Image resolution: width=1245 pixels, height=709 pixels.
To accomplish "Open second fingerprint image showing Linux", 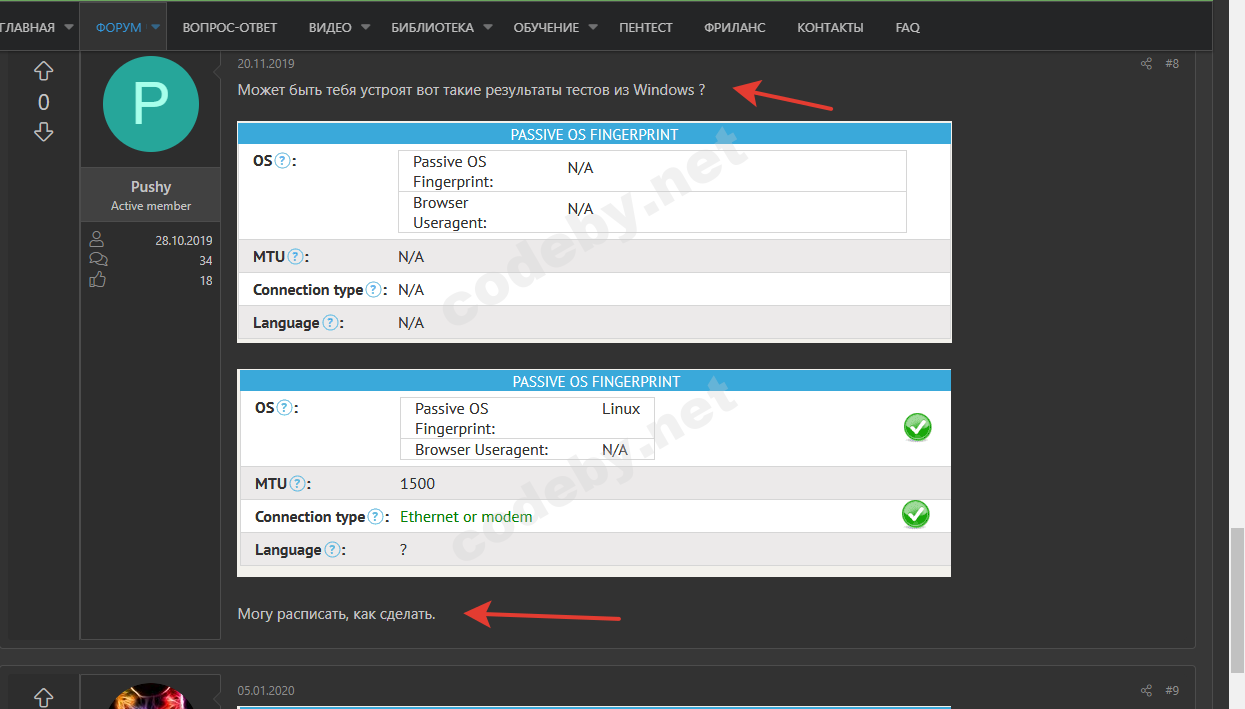I will (594, 473).
